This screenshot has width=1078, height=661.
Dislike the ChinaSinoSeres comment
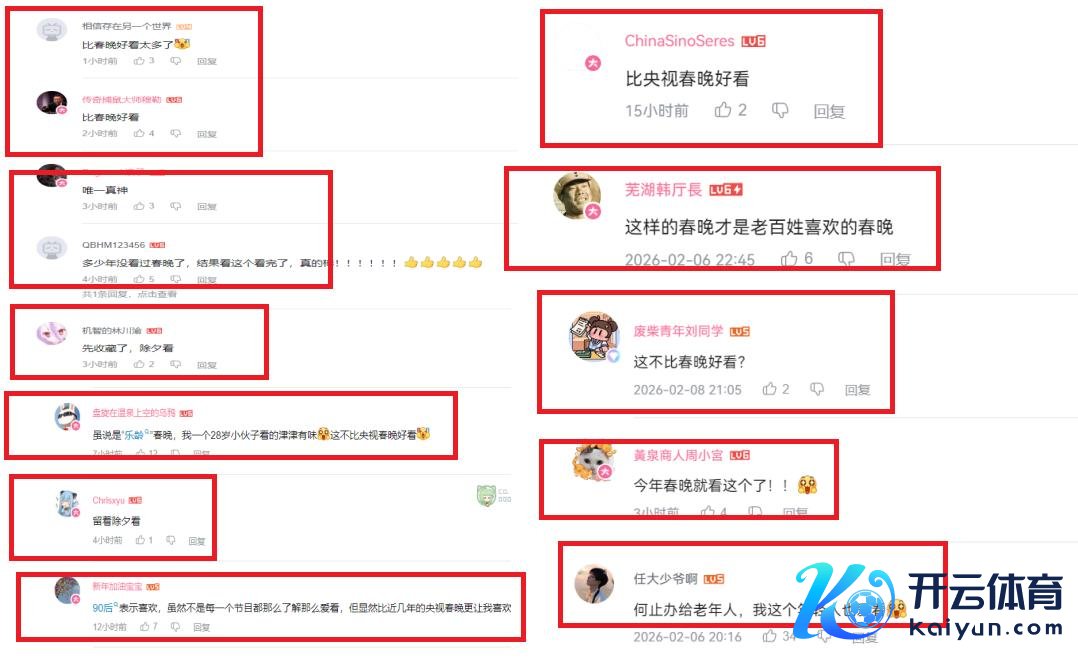coord(780,110)
